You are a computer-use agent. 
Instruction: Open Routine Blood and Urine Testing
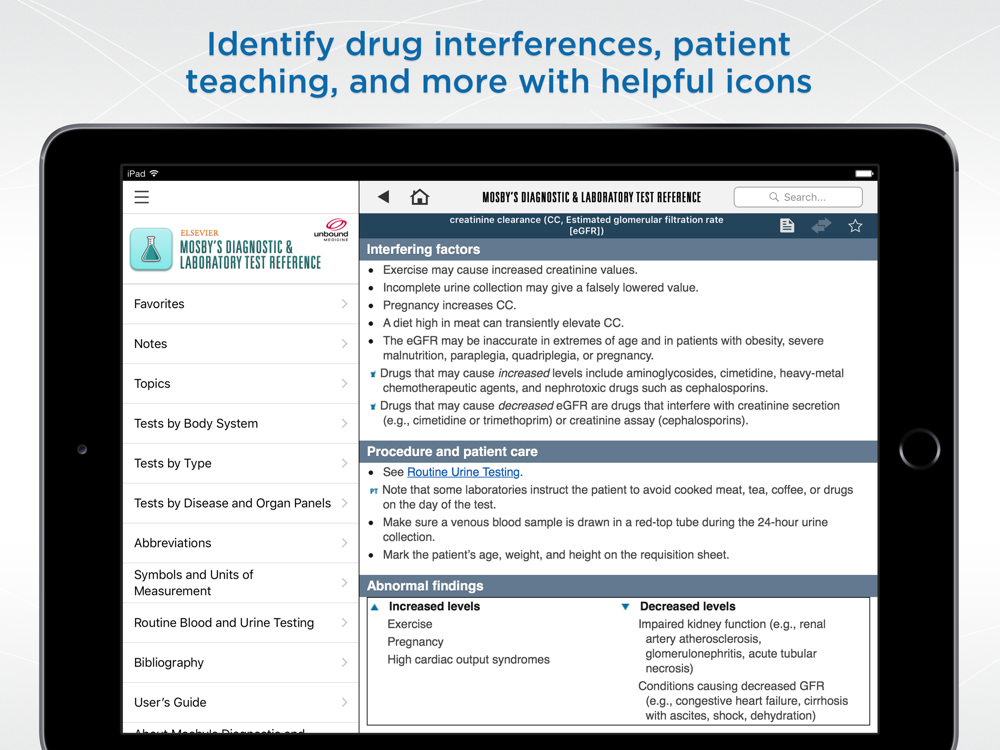240,623
